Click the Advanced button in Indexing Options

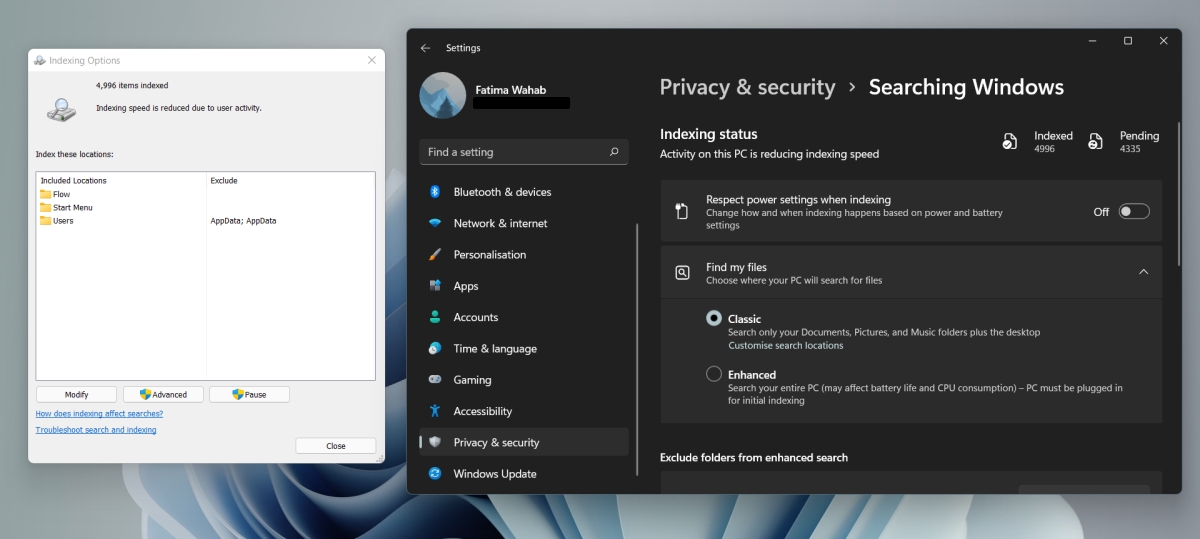[163, 395]
